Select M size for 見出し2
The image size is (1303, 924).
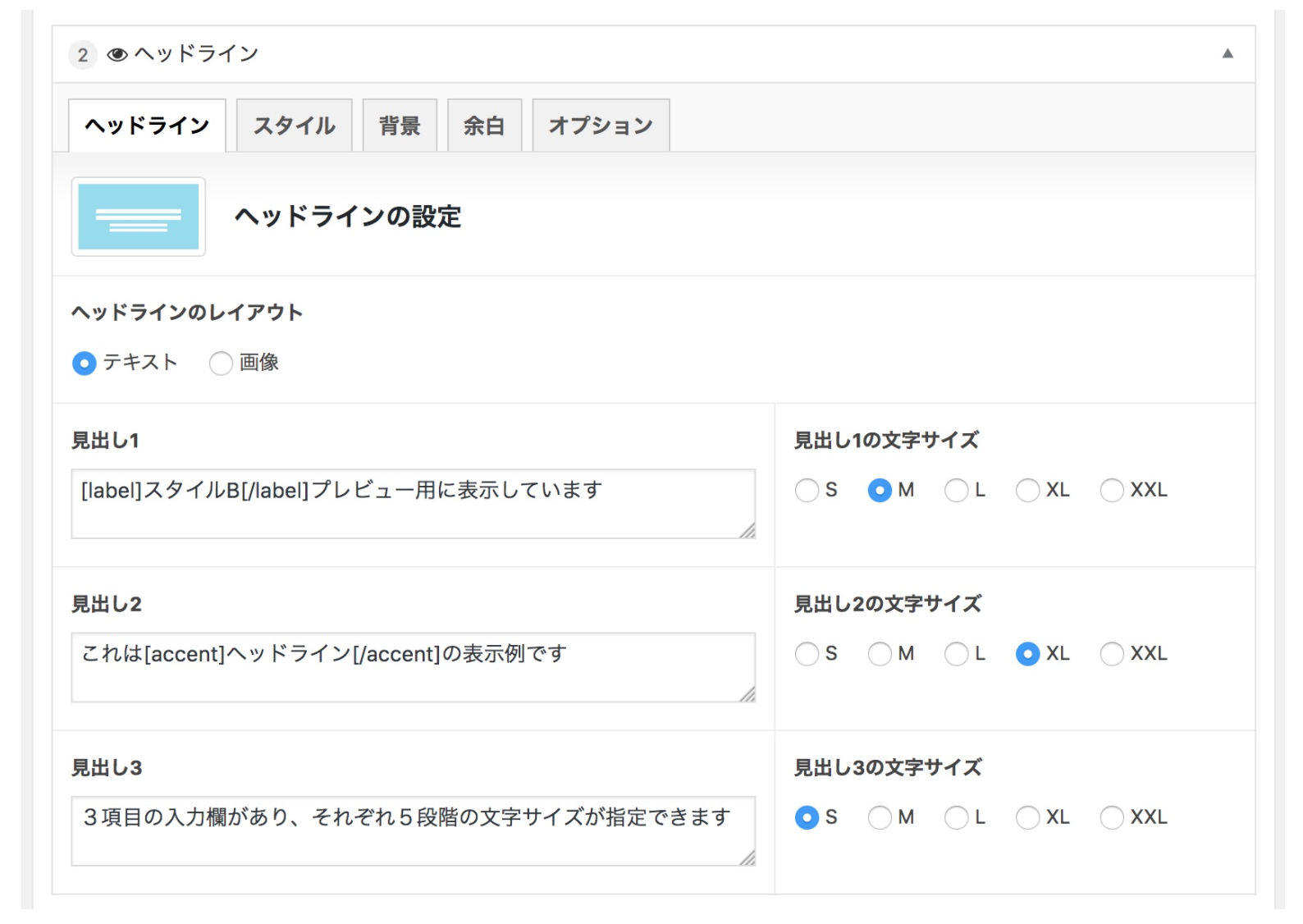pos(880,654)
